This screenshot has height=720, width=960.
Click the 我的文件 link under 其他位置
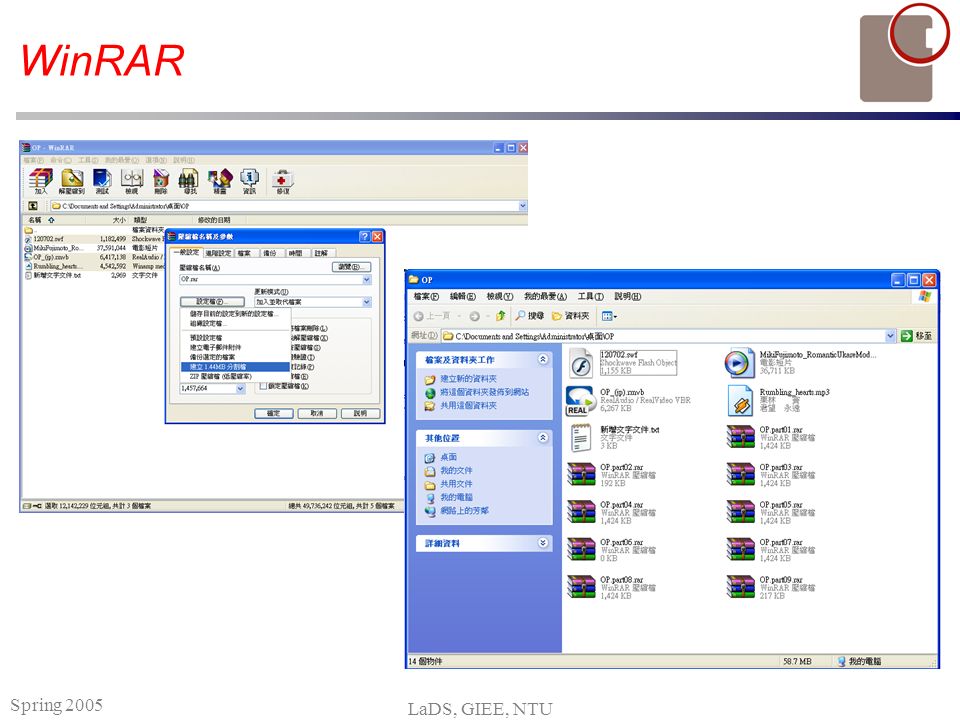(456, 470)
